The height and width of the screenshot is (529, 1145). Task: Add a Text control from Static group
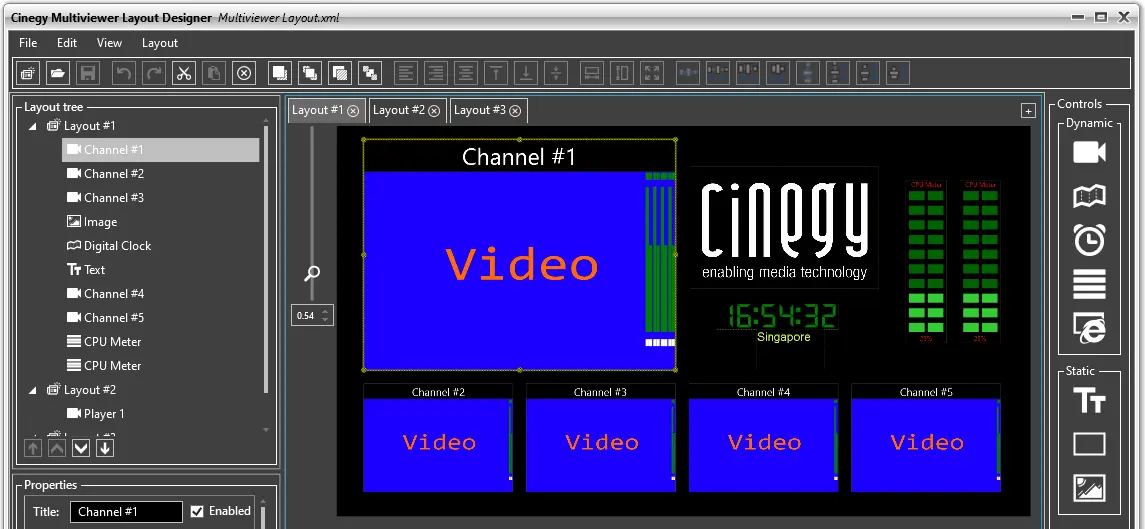pyautogui.click(x=1089, y=400)
